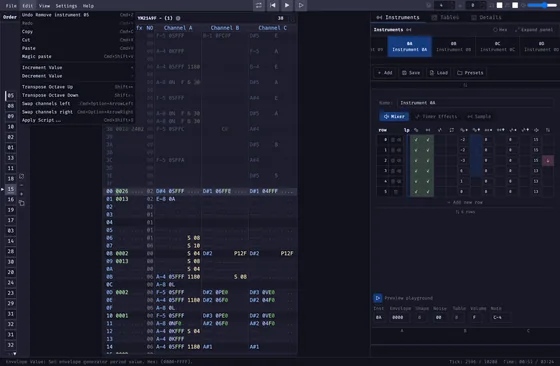Image resolution: width=560 pixels, height=366 pixels.
Task: Click the Add instrument button
Action: [385, 73]
